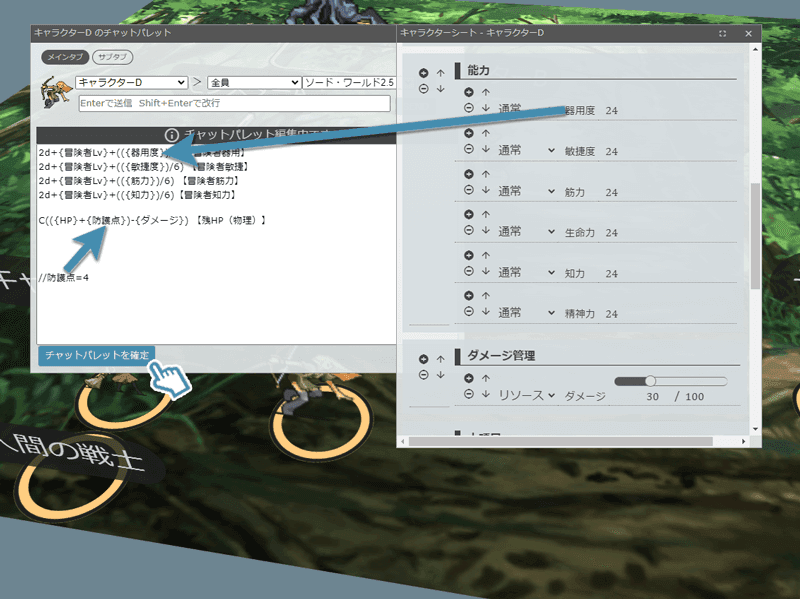Viewport: 800px width, 599px height.
Task: Move 精神力 row up
Action: pyautogui.click(x=486, y=295)
